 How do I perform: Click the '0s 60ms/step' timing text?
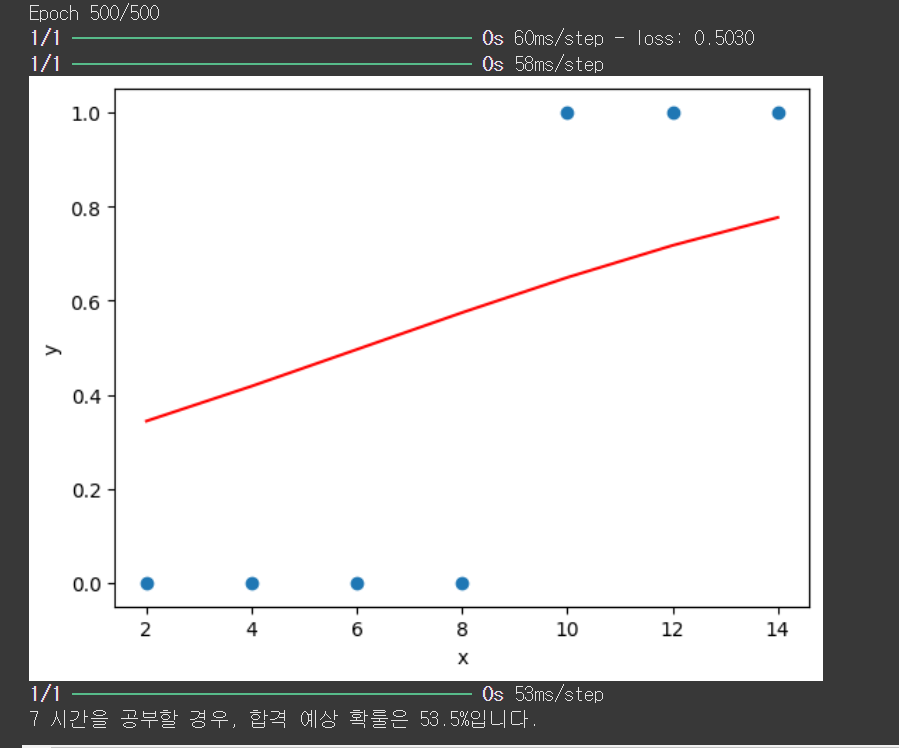pyautogui.click(x=543, y=38)
